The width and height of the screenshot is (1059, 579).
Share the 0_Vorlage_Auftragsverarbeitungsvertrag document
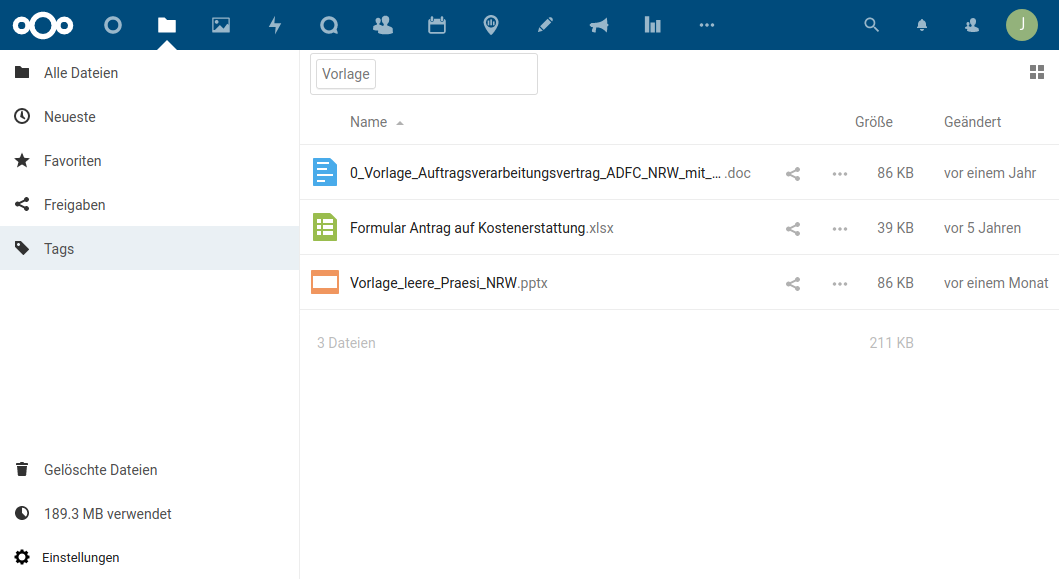point(793,173)
